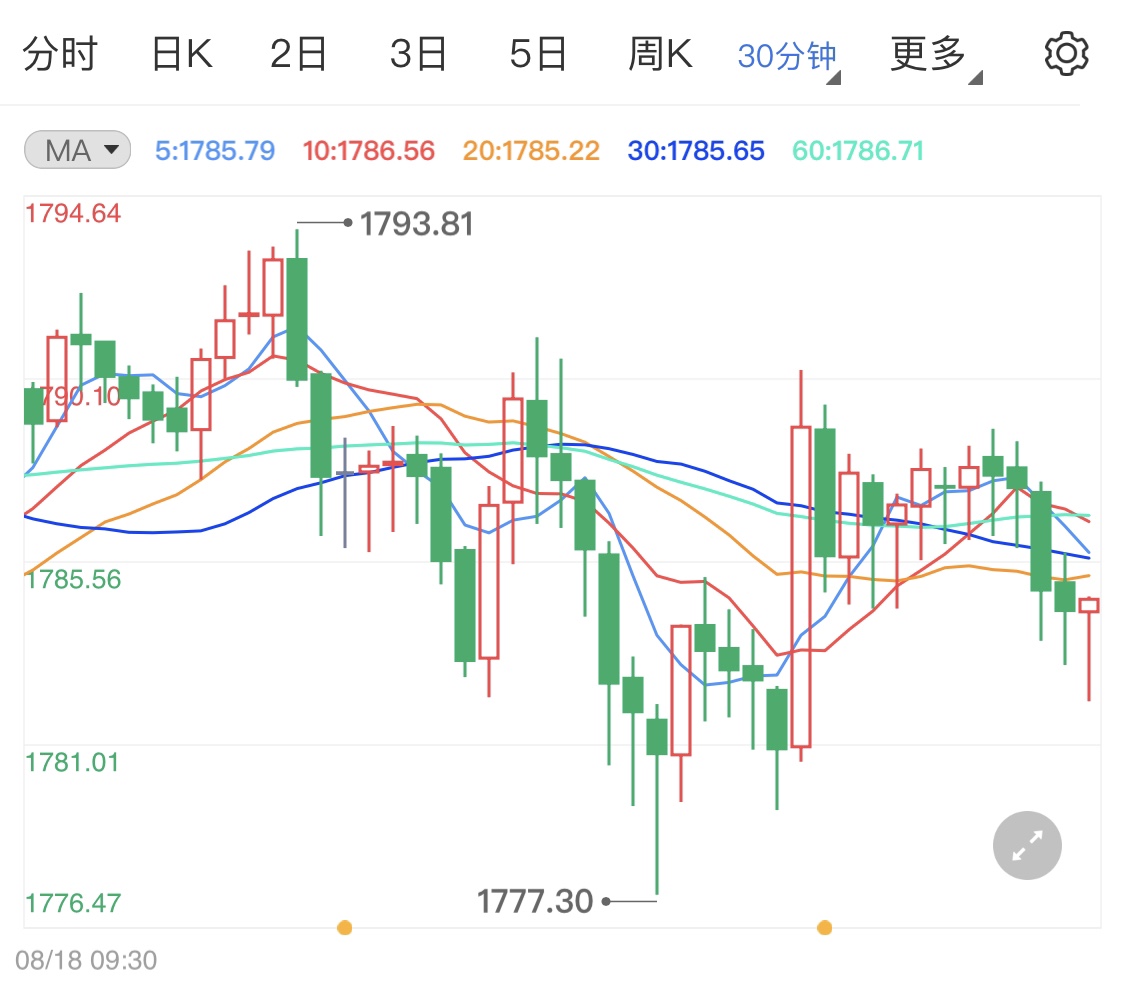
Task: Switch to 分时 time-sharing tab
Action: (x=60, y=55)
